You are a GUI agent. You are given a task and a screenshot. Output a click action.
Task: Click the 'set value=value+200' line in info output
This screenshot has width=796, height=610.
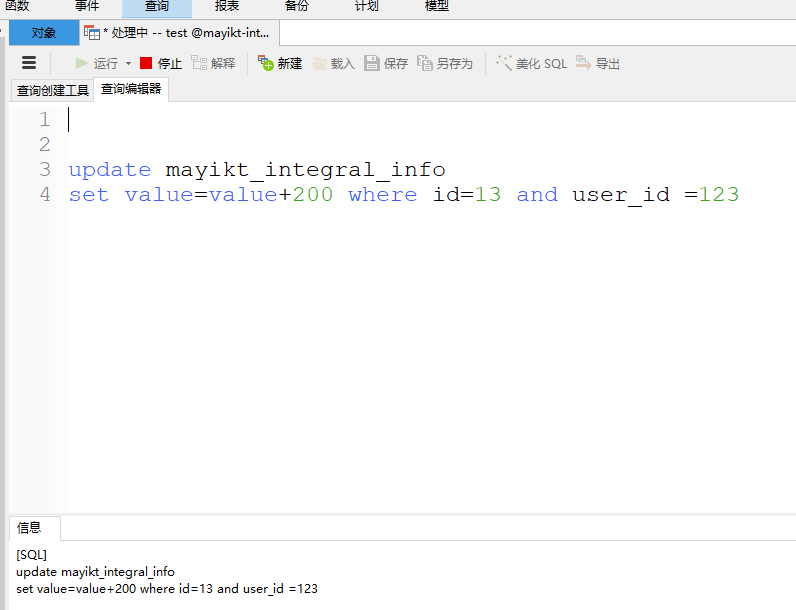point(167,589)
